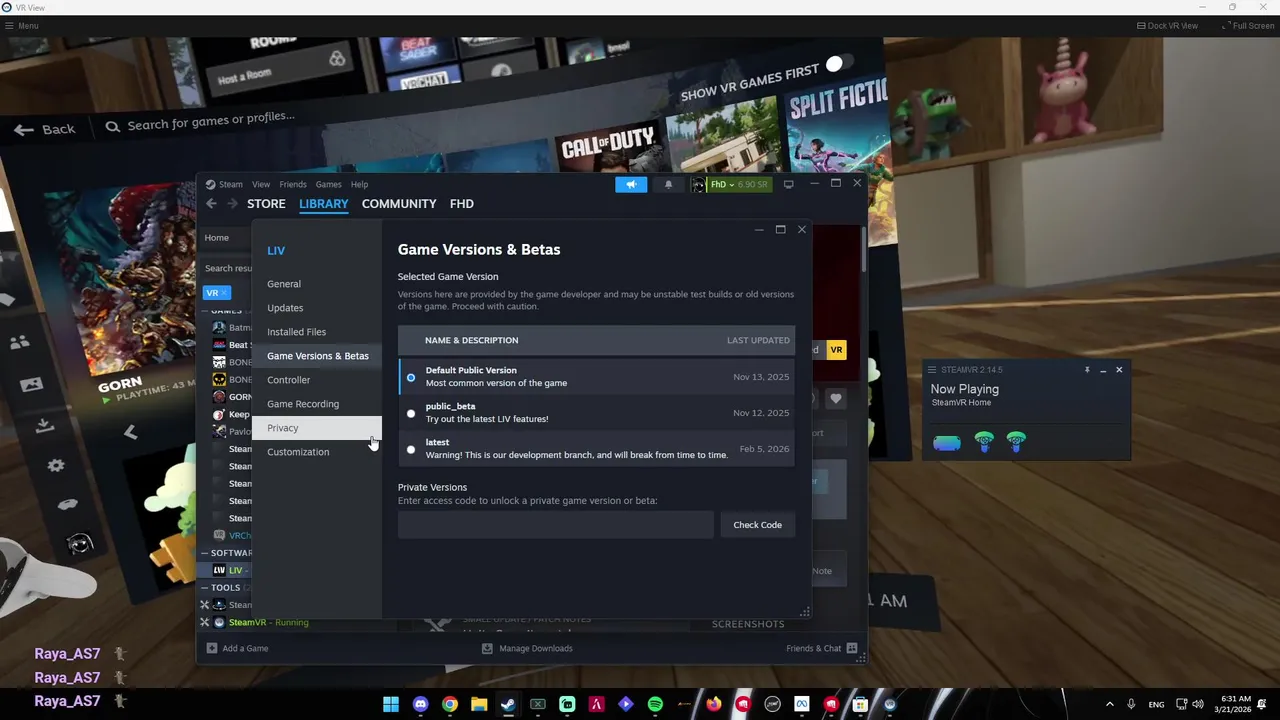Click the Add a Game plus icon

(x=211, y=648)
